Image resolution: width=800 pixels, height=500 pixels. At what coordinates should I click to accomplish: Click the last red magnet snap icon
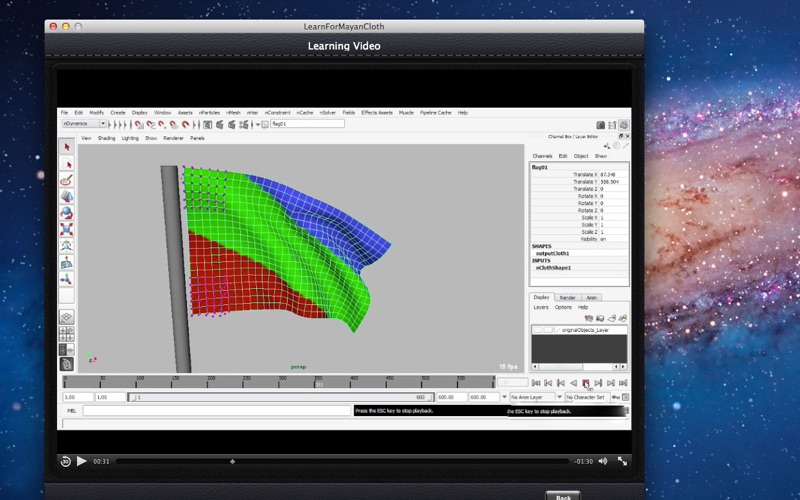tap(186, 124)
